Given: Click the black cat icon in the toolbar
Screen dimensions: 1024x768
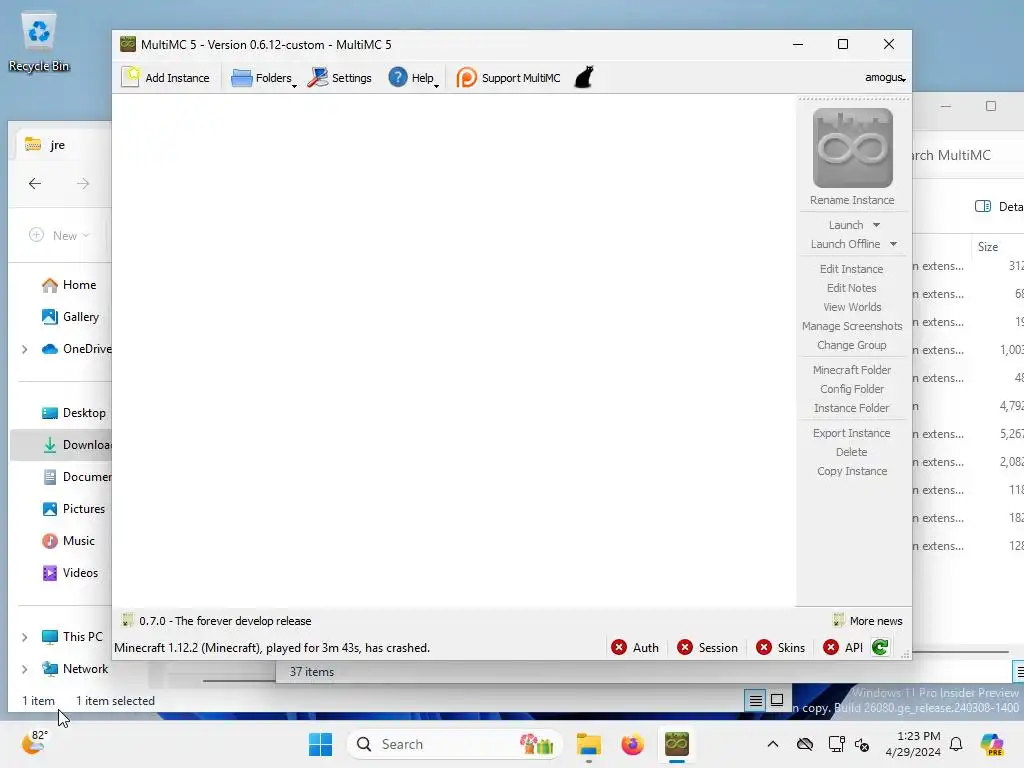Looking at the screenshot, I should (x=584, y=78).
